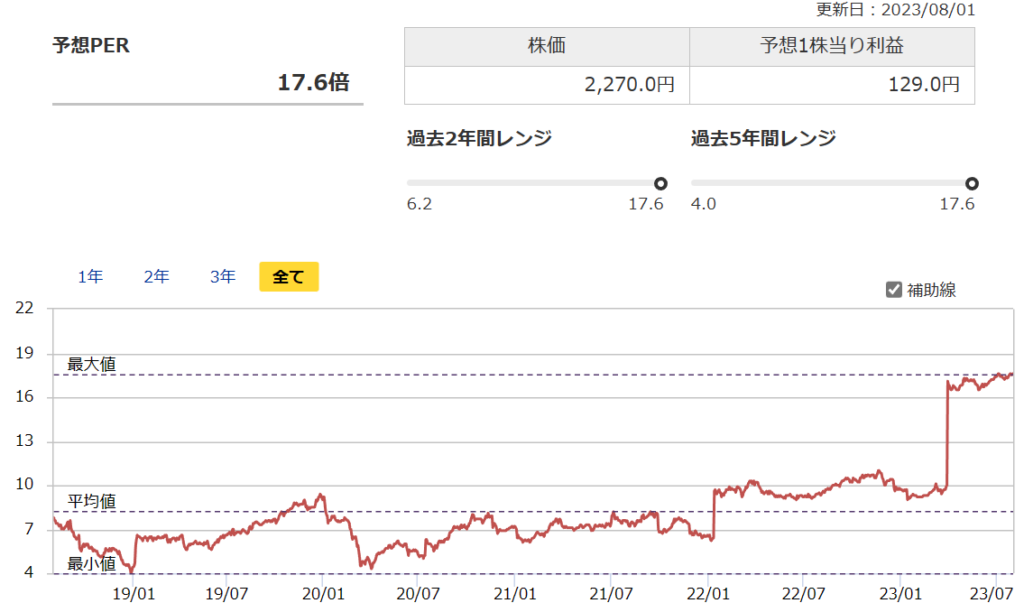Click the 22/01 x-axis label
Image resolution: width=1024 pixels, height=603 pixels.
[708, 594]
